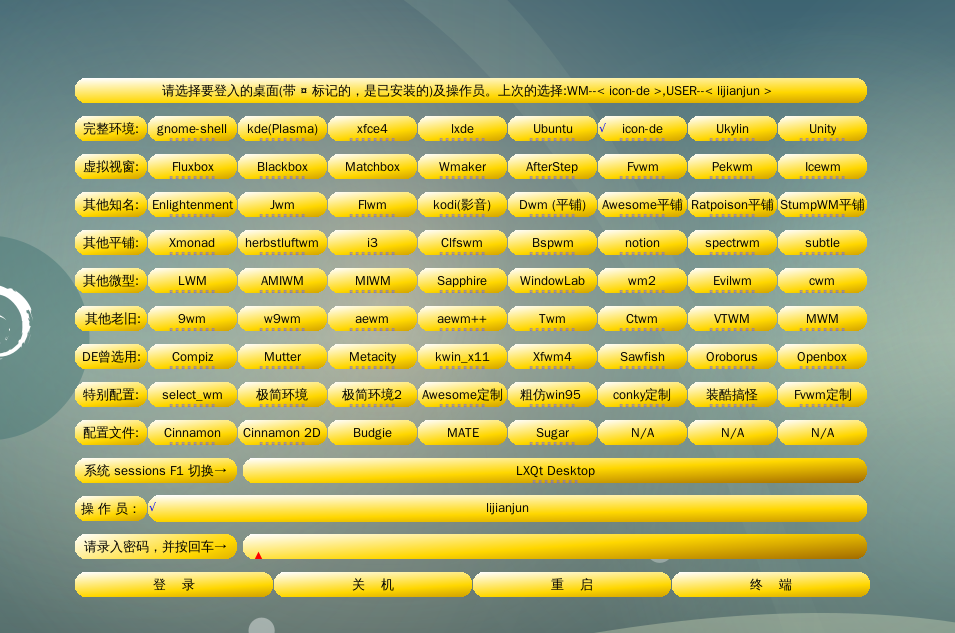Screen dimensions: 955x633
Task: Select Flwm window manager
Action: pyautogui.click(x=372, y=205)
